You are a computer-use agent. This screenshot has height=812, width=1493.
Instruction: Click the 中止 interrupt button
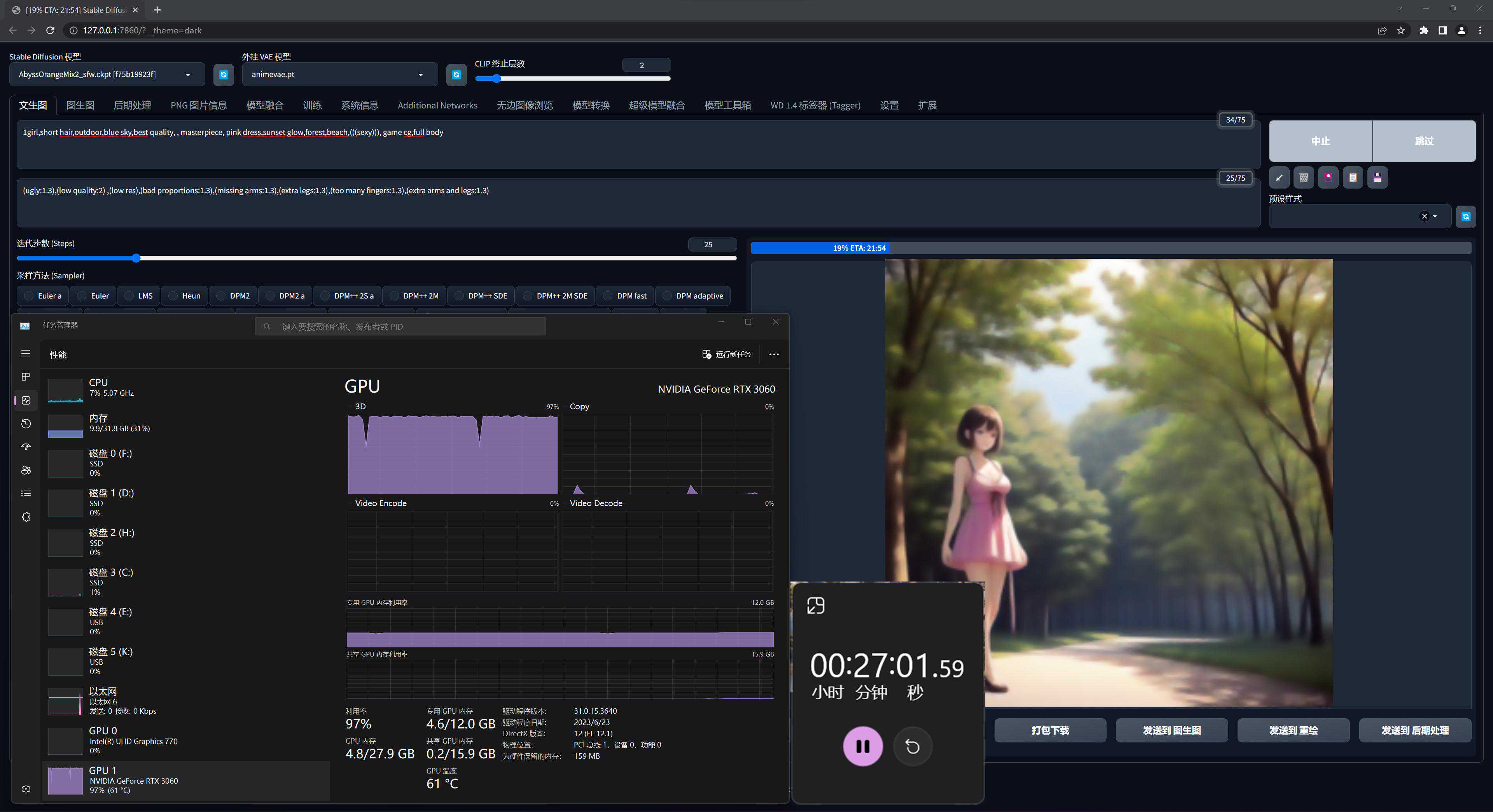tap(1320, 141)
